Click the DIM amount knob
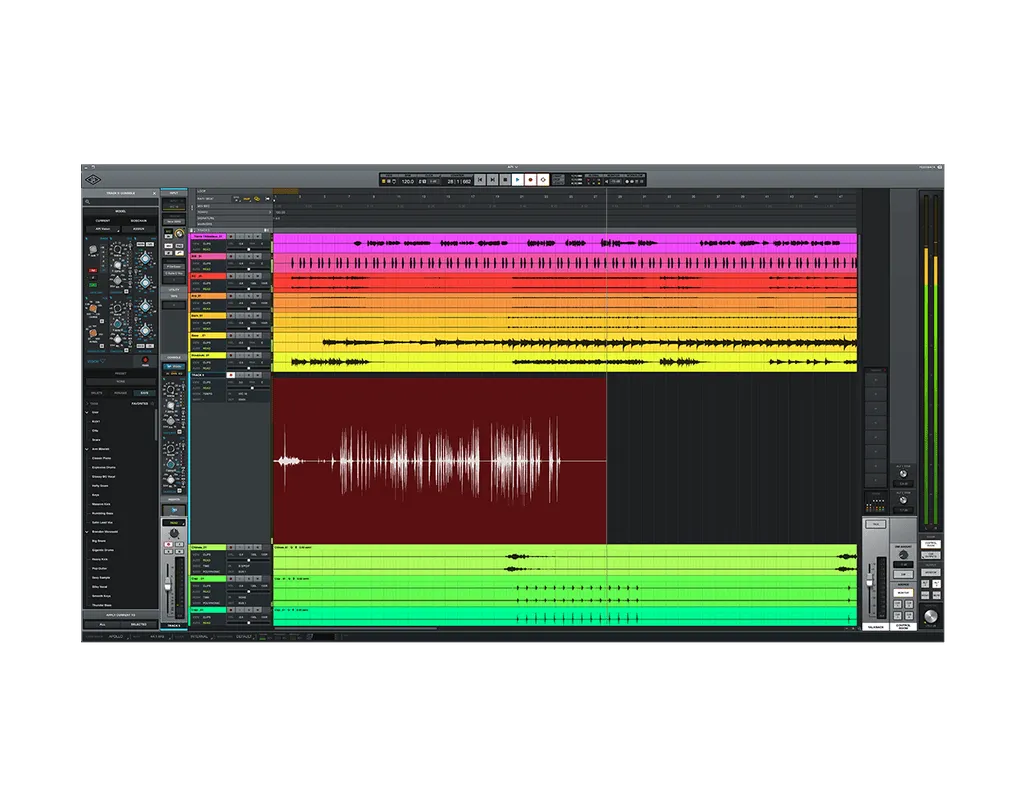The height and width of the screenshot is (804, 1024). (904, 555)
